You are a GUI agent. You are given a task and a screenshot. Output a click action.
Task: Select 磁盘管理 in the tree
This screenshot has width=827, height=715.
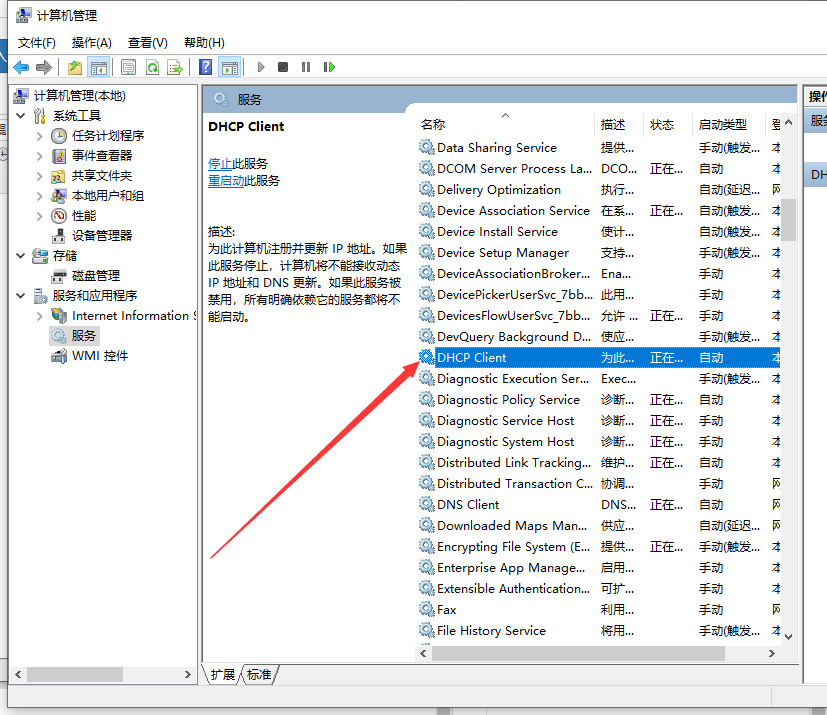tap(96, 275)
